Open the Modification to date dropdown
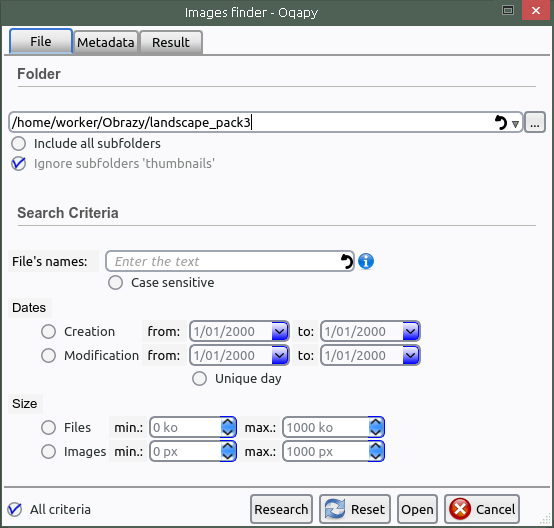The height and width of the screenshot is (528, 554). (x=411, y=355)
